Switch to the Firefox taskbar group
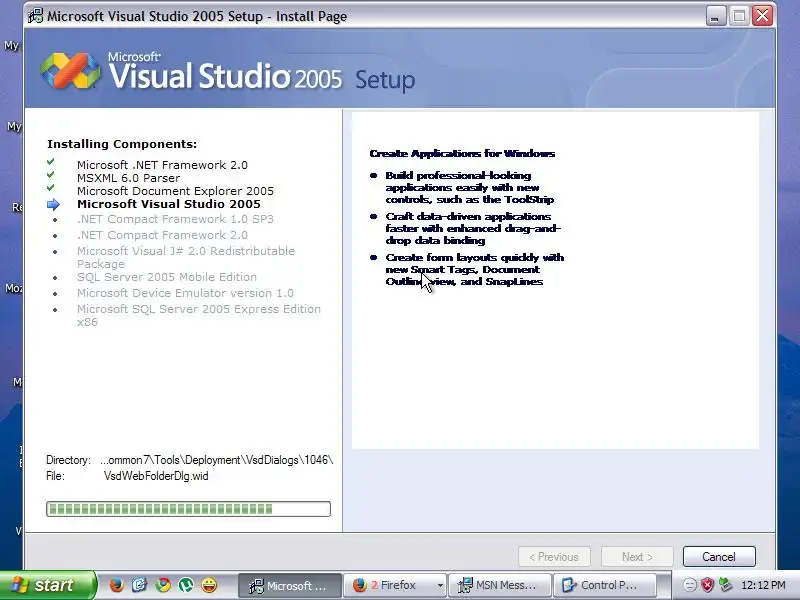This screenshot has width=800, height=600. [390, 585]
